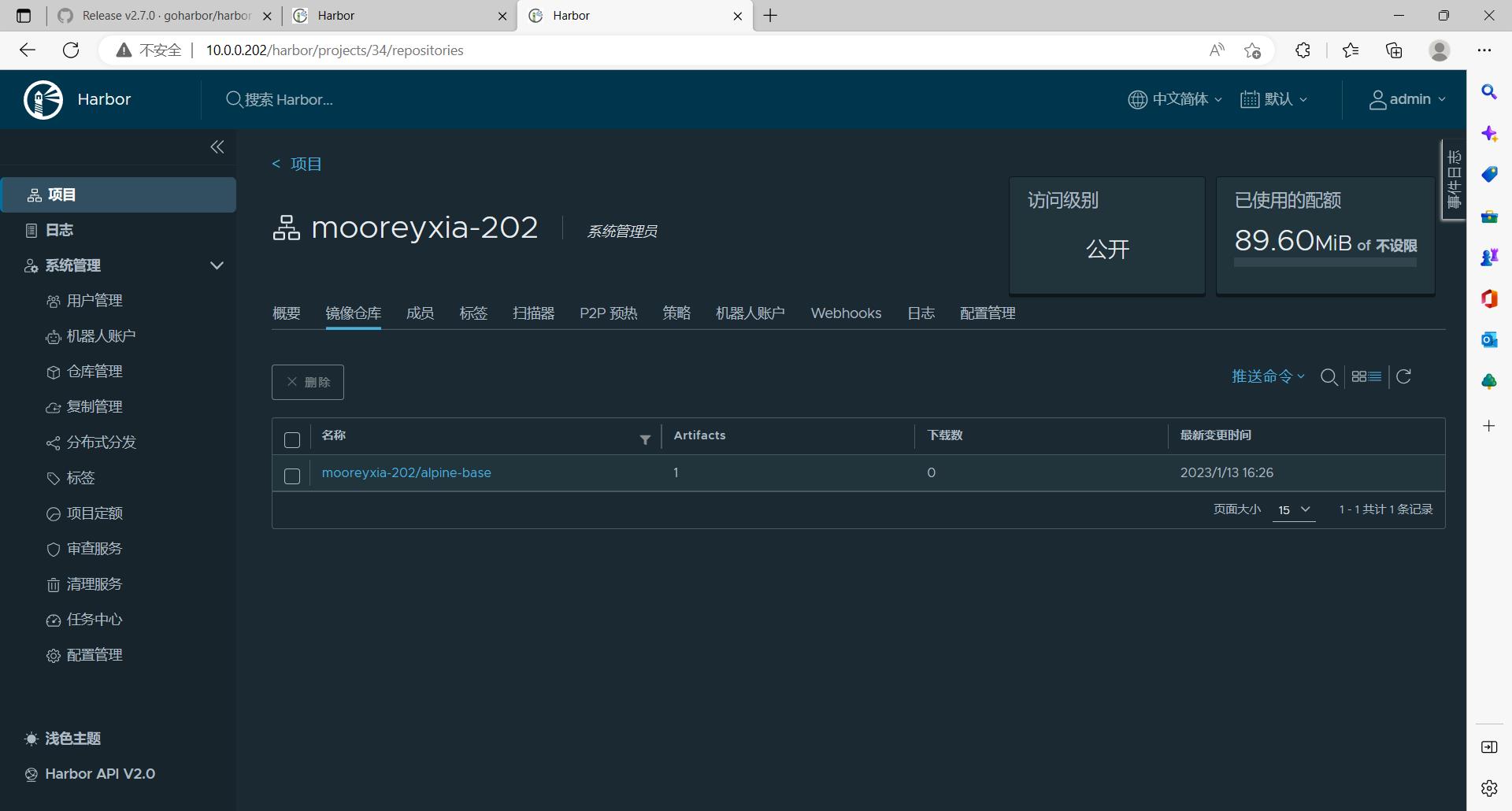Switch to the 标签 project tab
The height and width of the screenshot is (811, 1512).
coord(473,313)
